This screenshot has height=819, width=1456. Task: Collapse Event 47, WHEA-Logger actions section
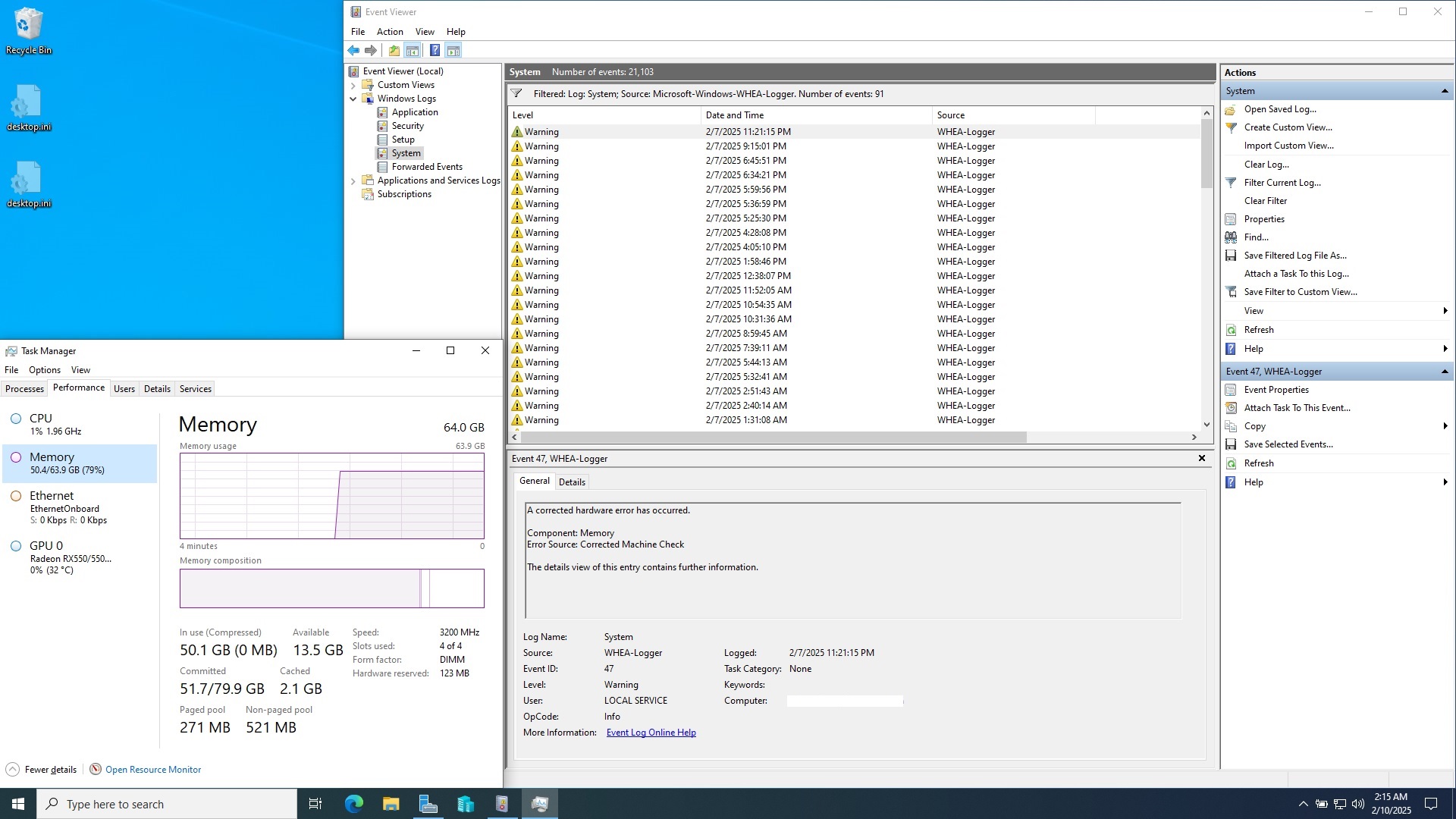click(1444, 372)
